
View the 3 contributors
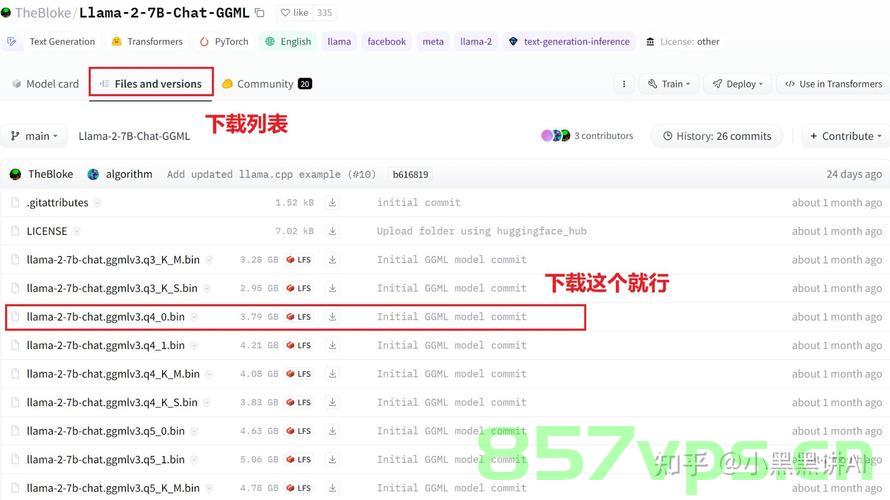pos(587,136)
